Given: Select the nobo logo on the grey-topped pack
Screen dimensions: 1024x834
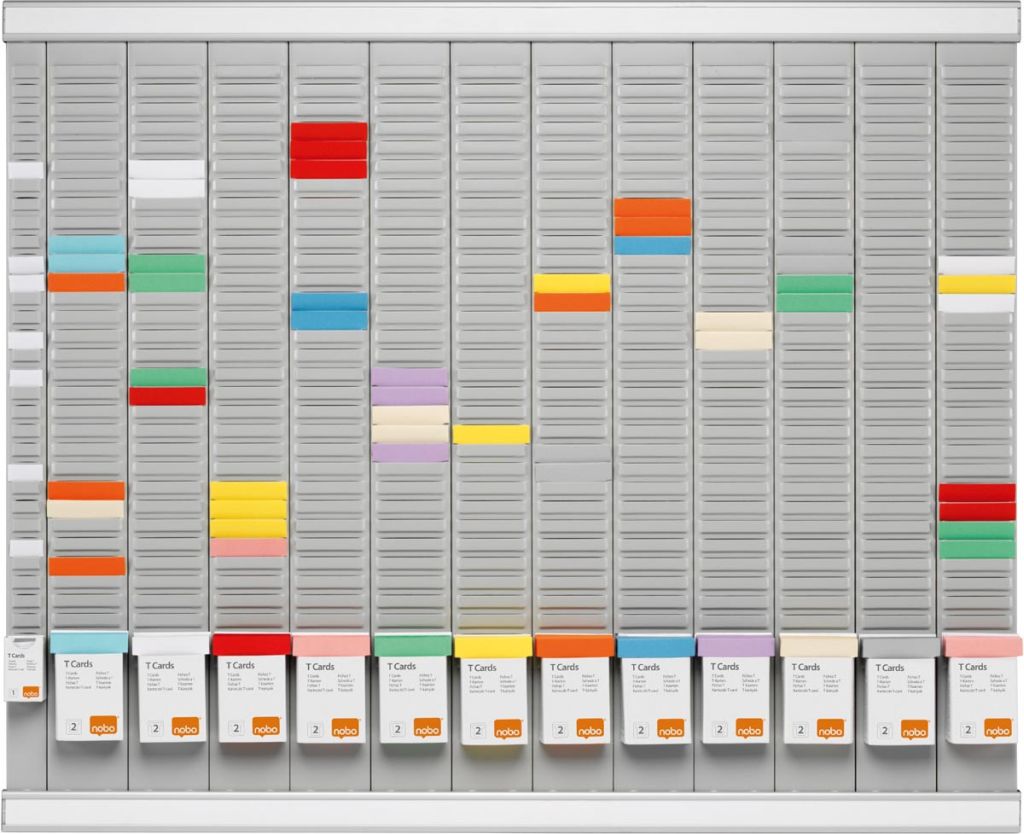Looking at the screenshot, I should (x=914, y=729).
